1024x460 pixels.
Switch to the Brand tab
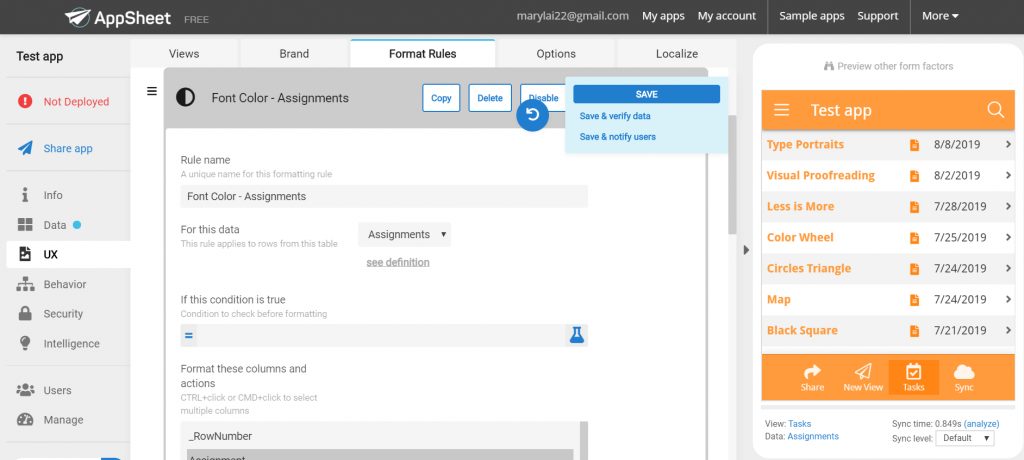tap(294, 54)
